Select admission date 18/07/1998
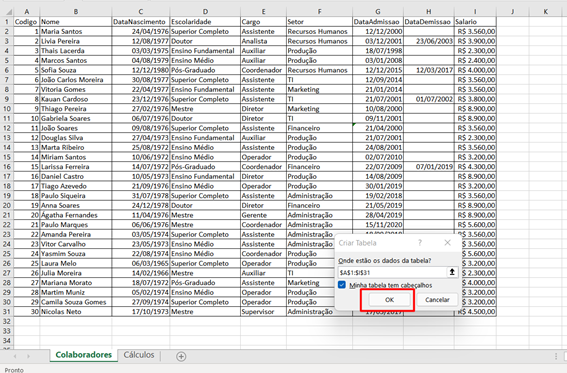Viewport: 567px width, 373px height. coord(378,51)
